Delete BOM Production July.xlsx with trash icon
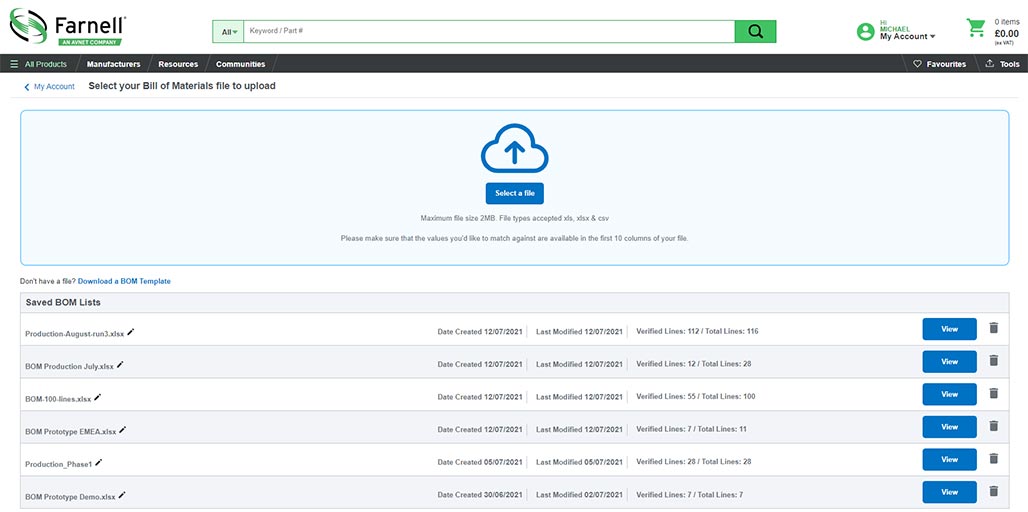 [x=993, y=361]
